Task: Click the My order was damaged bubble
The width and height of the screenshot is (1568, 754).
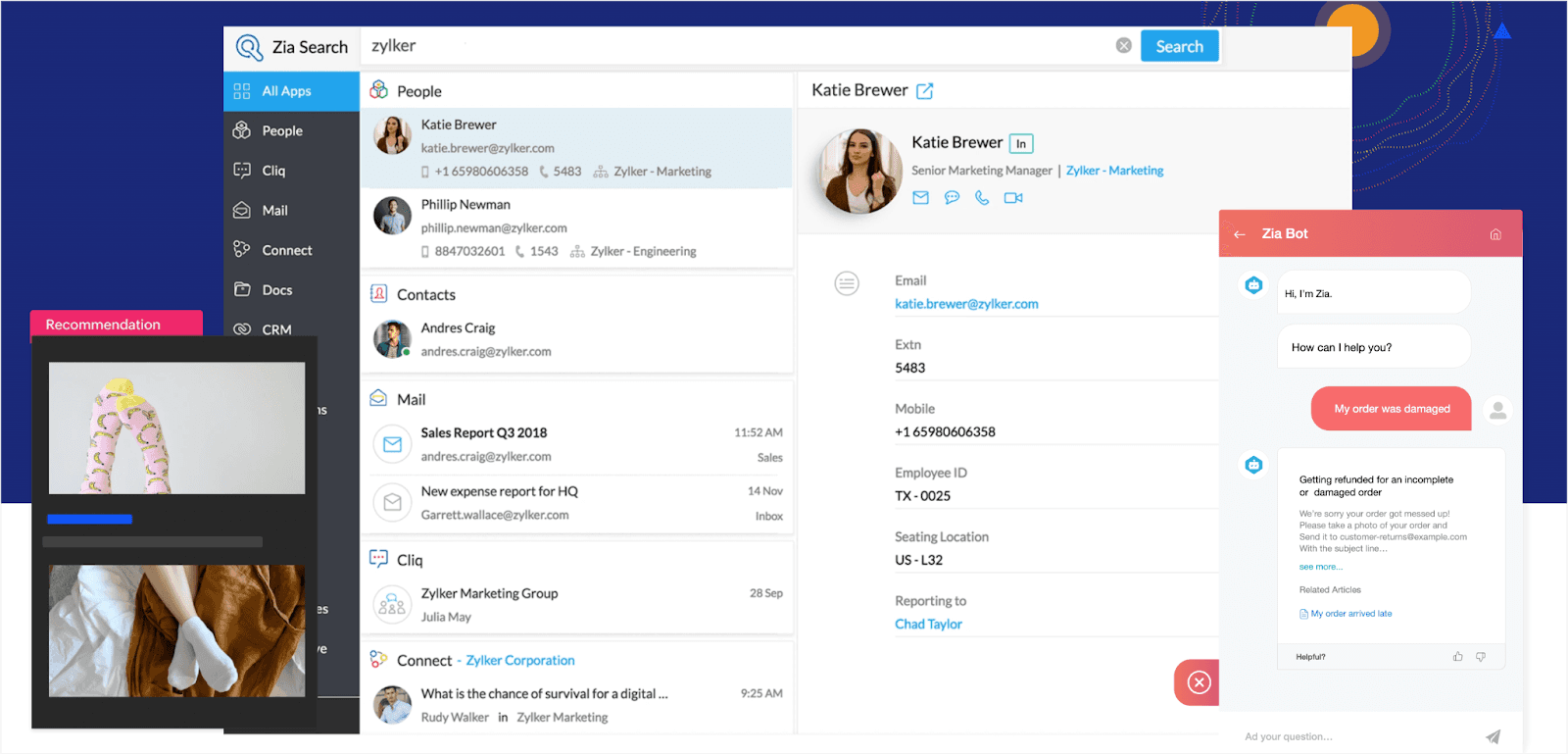Action: [x=1392, y=409]
